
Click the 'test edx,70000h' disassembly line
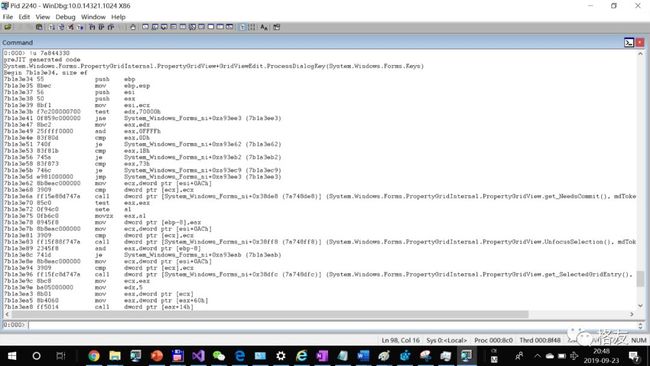coord(82,111)
